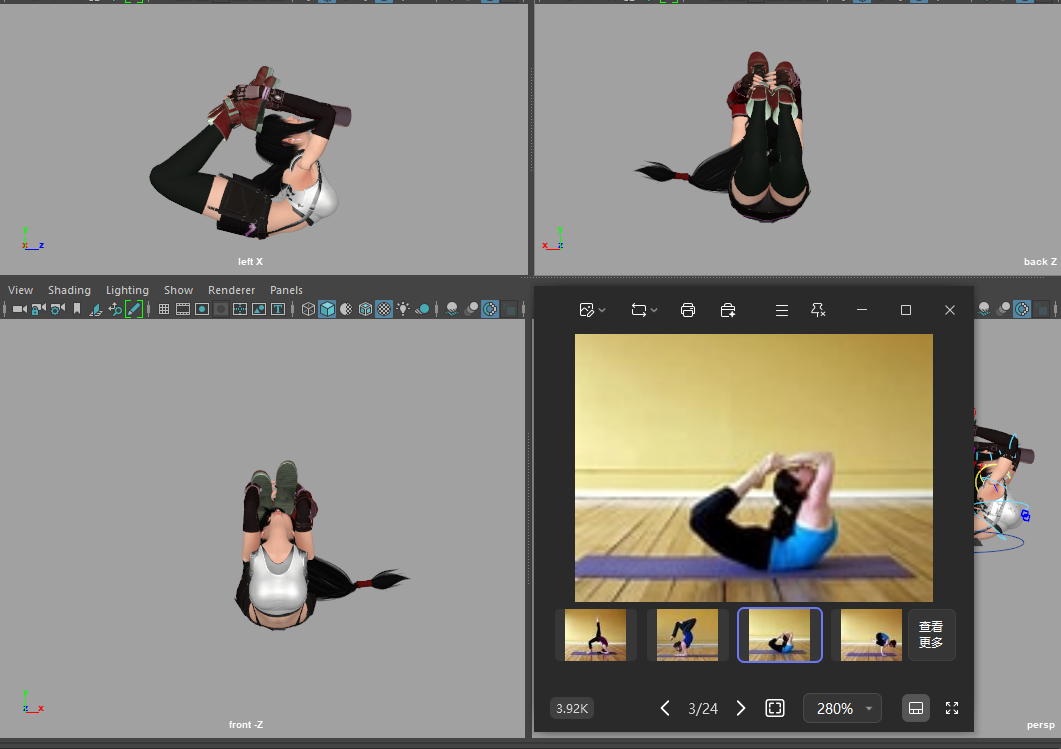The image size is (1061, 749).
Task: Enter fullscreen with the expand arrows icon
Action: pyautogui.click(x=952, y=708)
